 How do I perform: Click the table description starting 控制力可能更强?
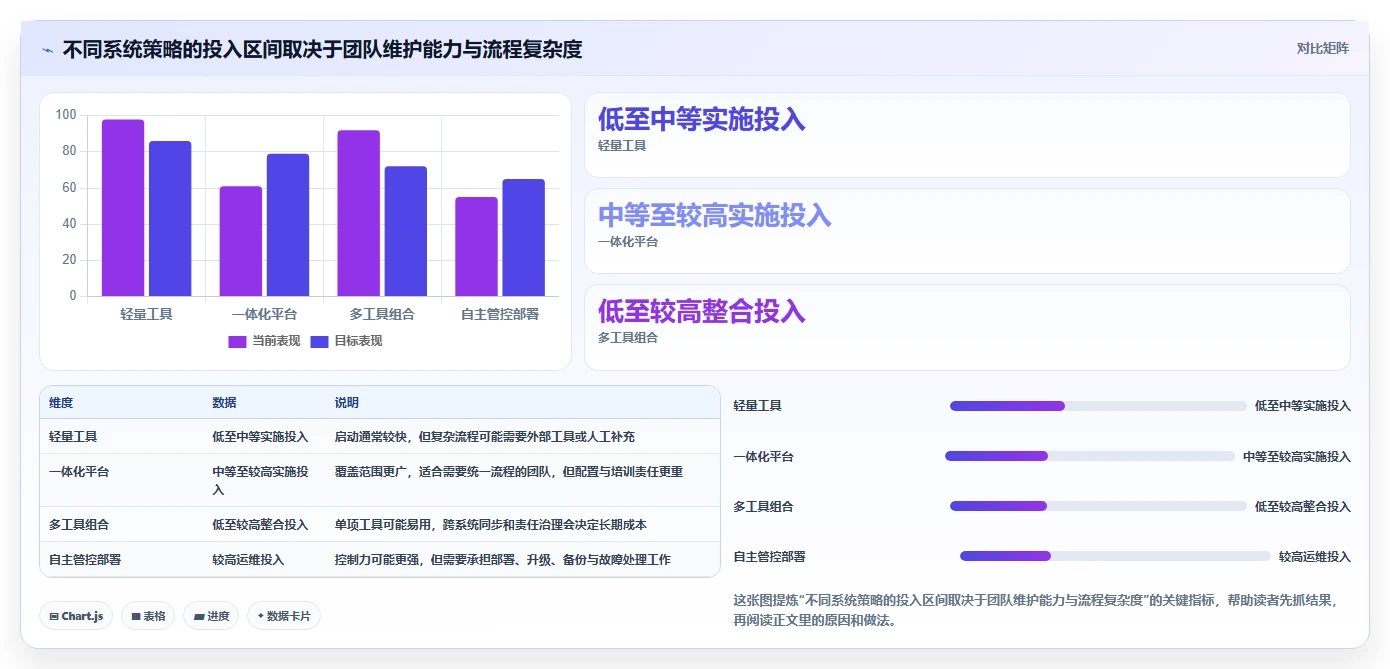(x=503, y=560)
